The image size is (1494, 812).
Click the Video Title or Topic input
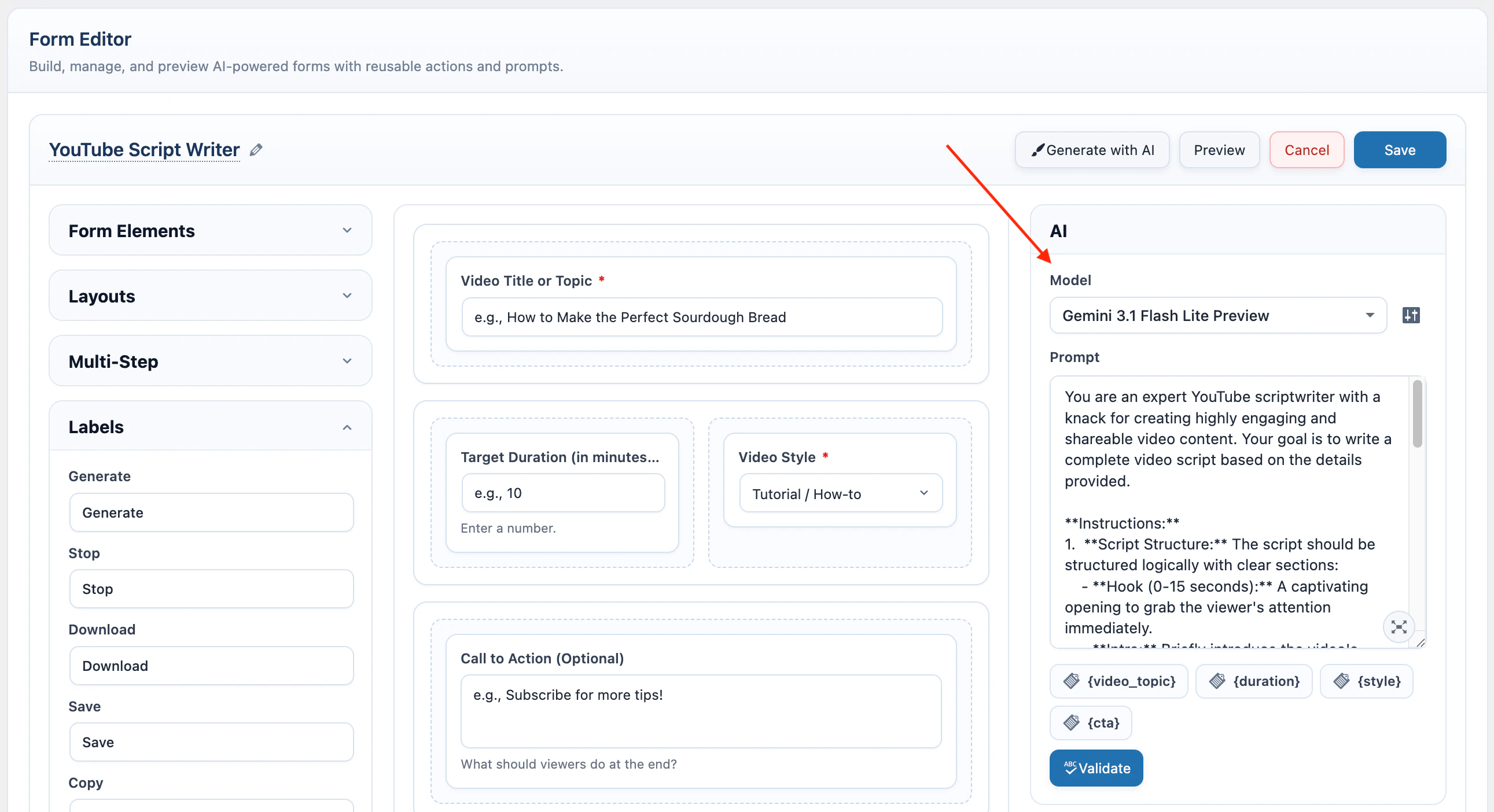(702, 317)
